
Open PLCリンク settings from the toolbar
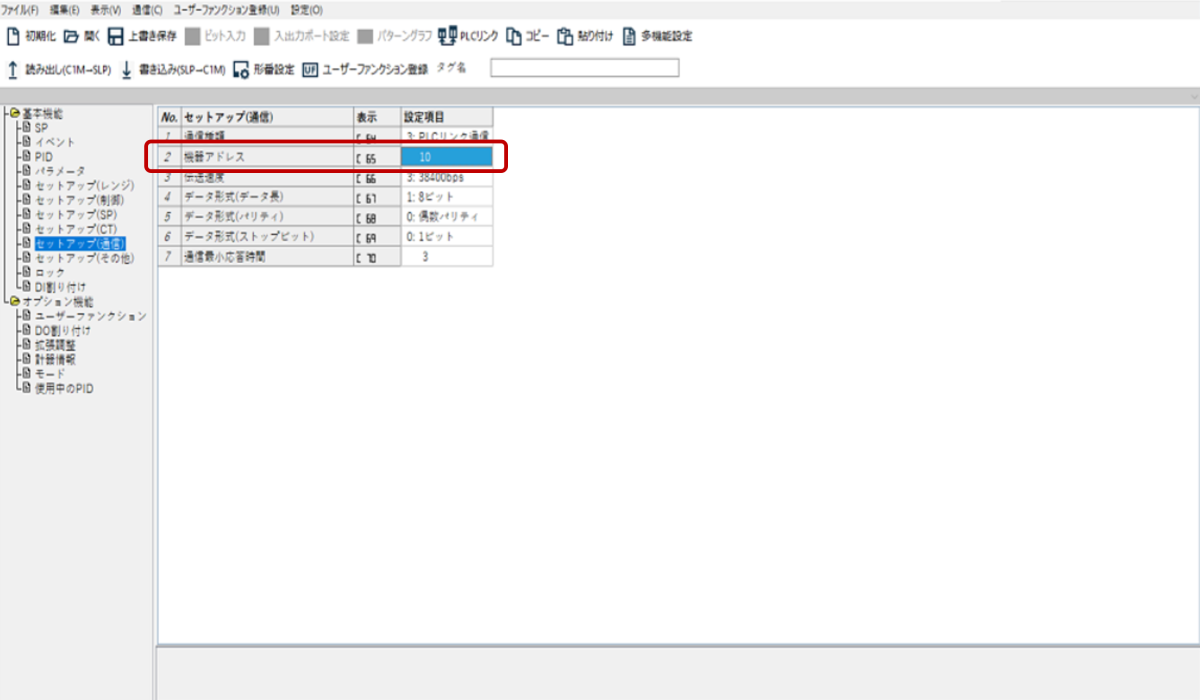pos(448,37)
